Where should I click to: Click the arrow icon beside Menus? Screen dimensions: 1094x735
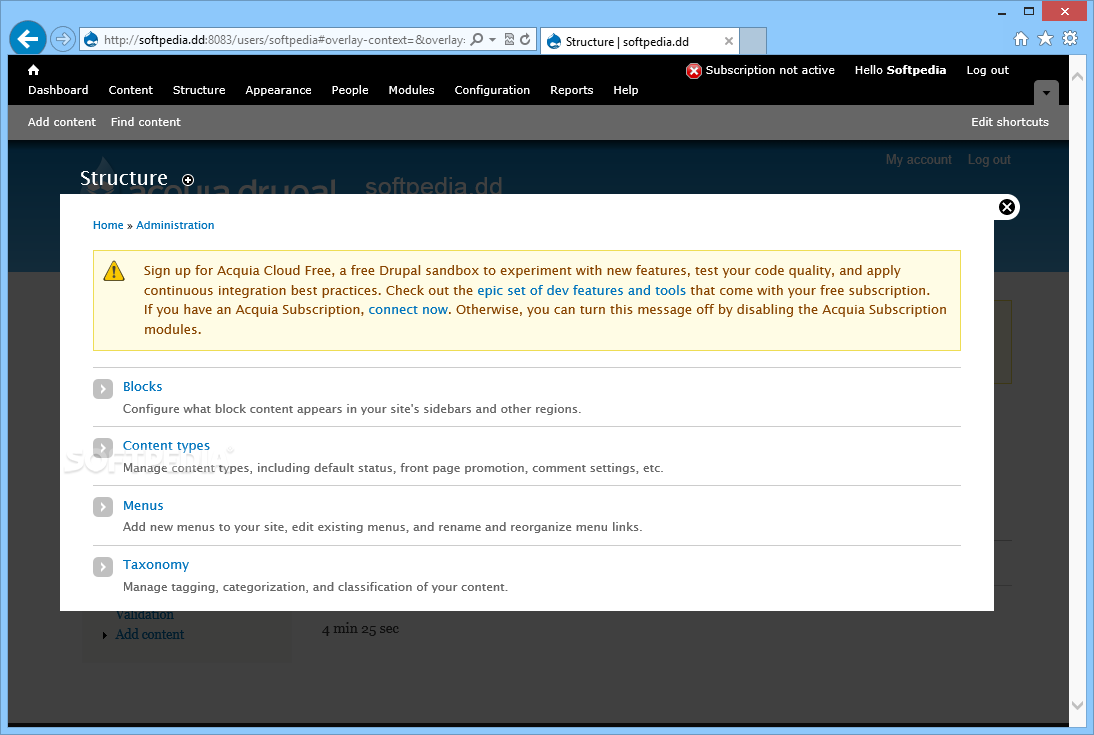[103, 507]
